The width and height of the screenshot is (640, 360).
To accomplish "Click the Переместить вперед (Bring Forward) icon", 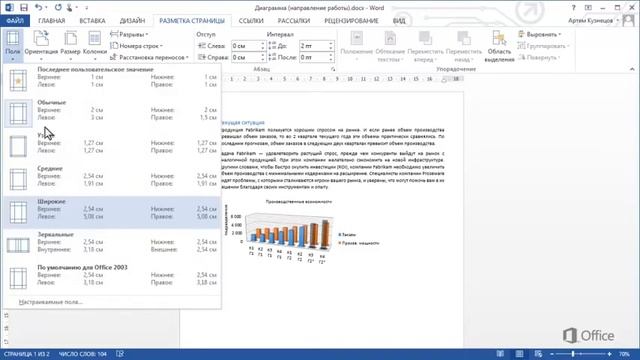I will tap(425, 38).
